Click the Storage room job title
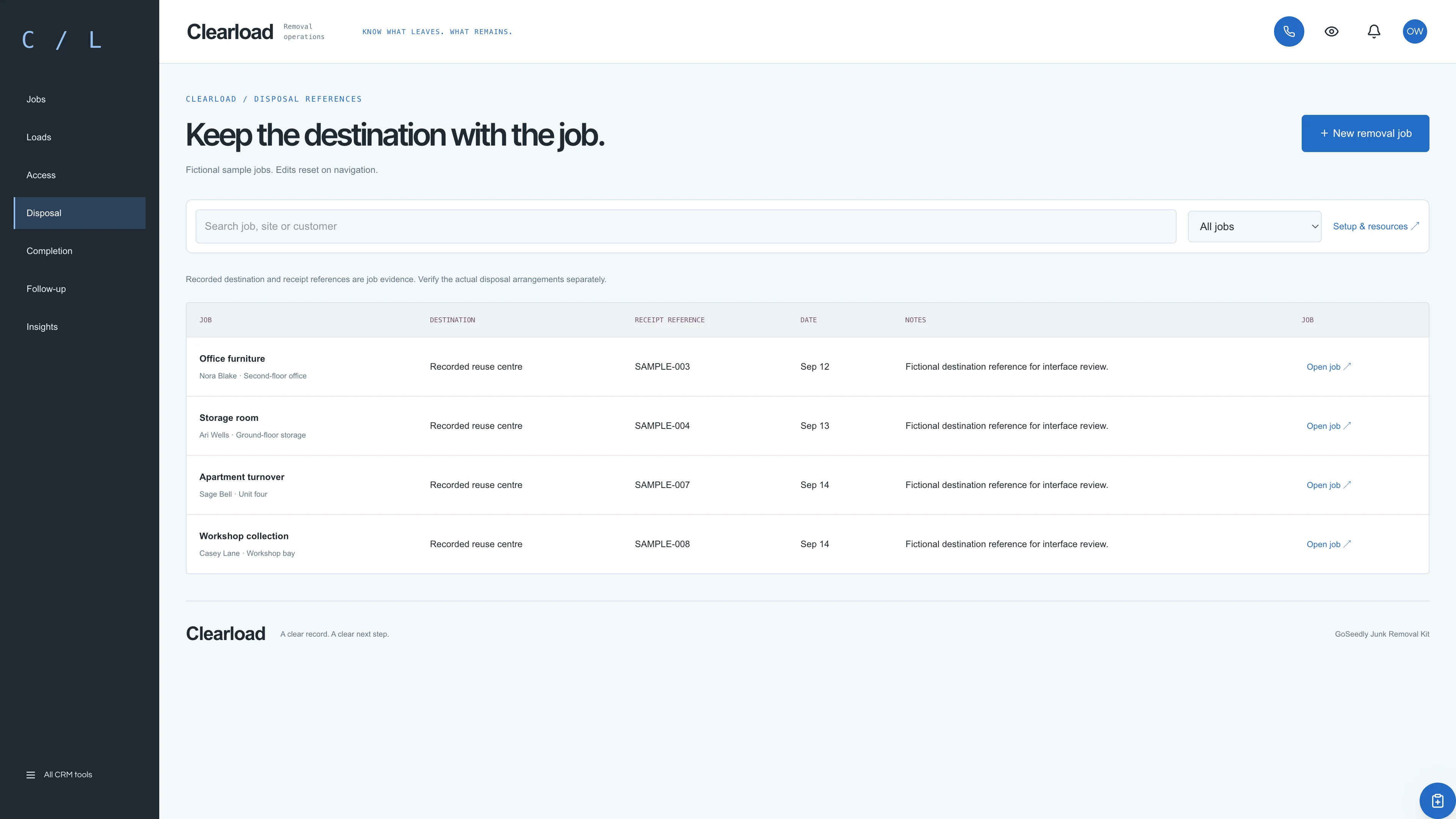The height and width of the screenshot is (819, 1456). coord(228,418)
